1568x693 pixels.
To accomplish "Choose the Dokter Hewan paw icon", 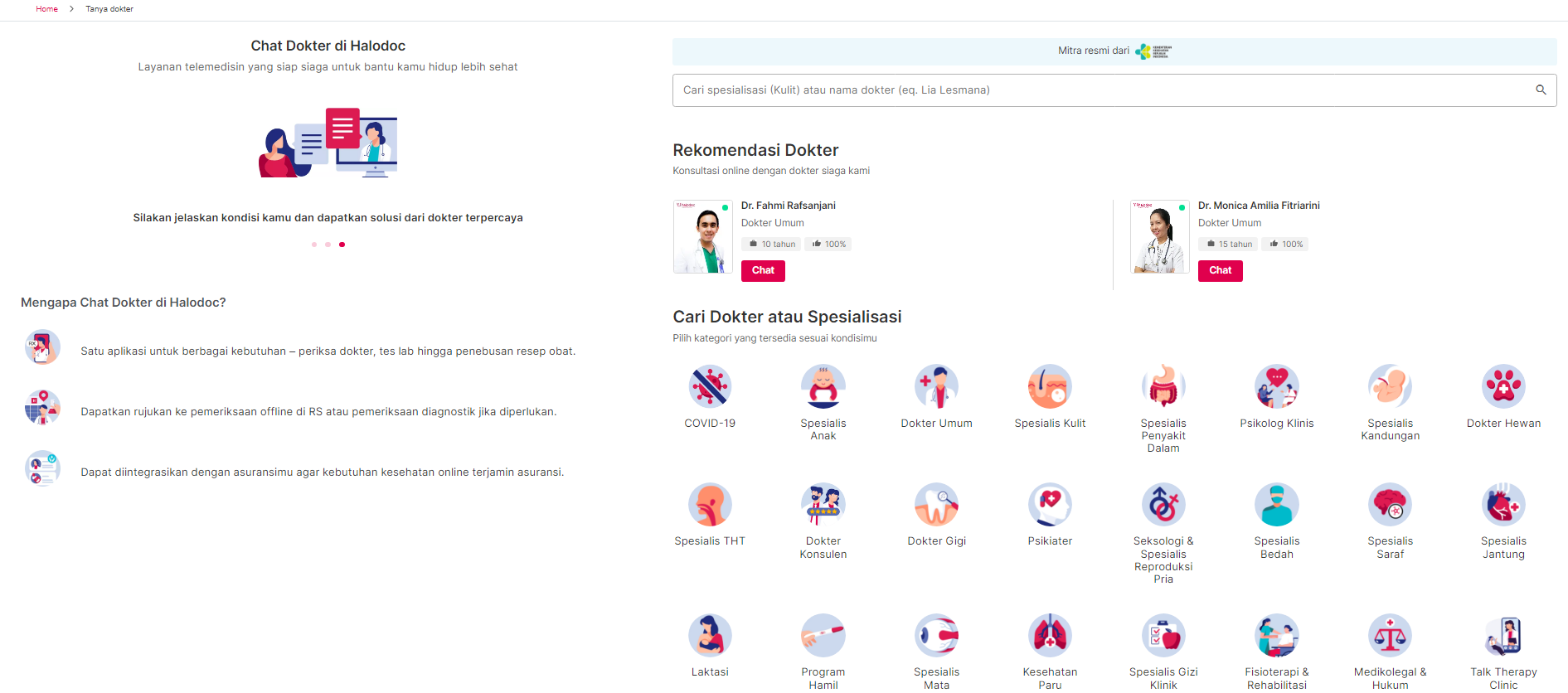I will (1503, 386).
